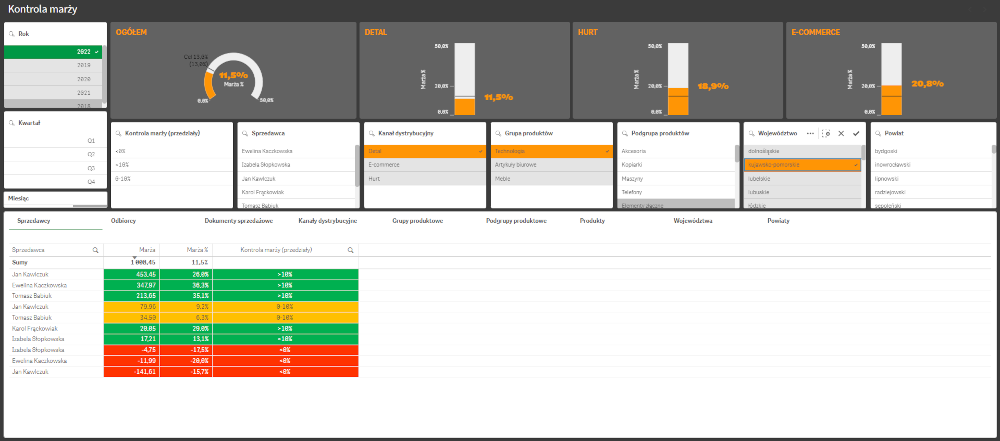Search the Podgrupa produktów filter pane
1000x441 pixels.
click(625, 133)
